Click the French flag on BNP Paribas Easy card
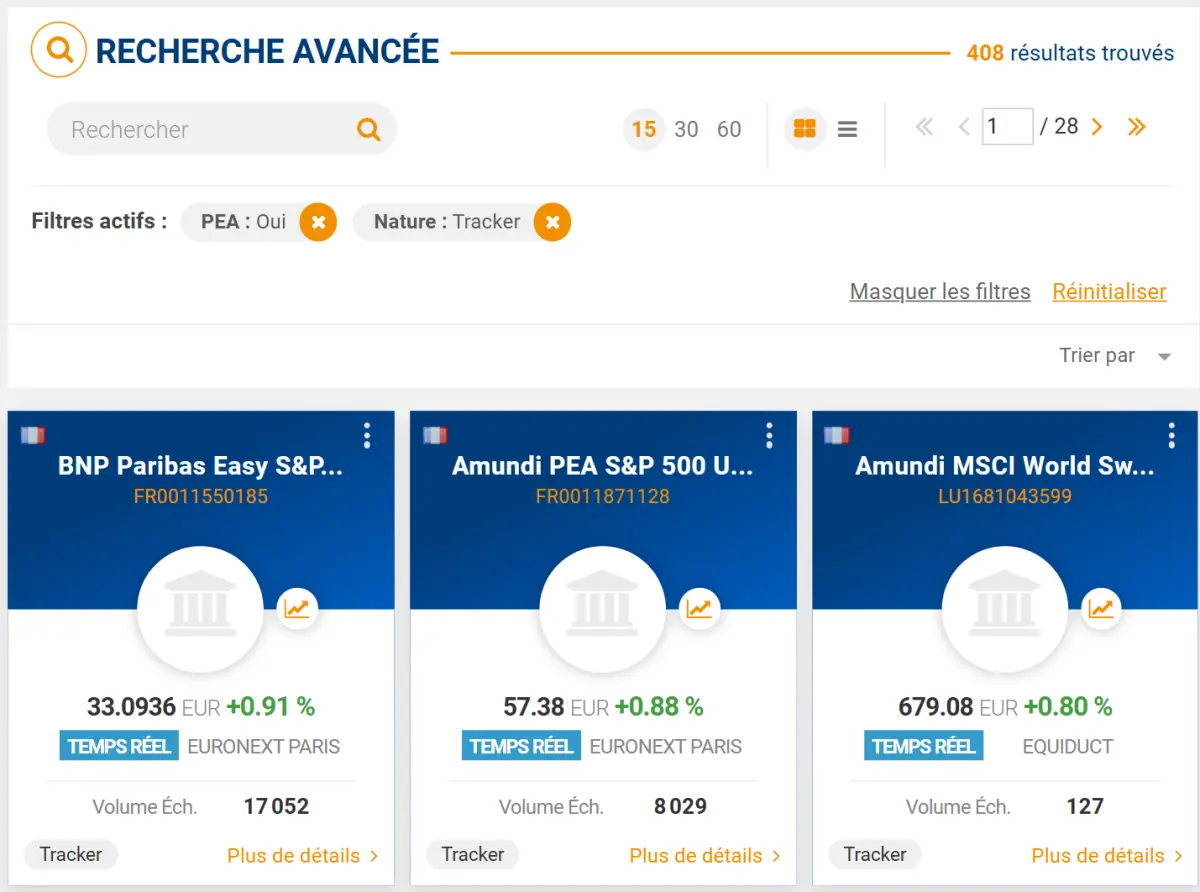 [x=33, y=435]
